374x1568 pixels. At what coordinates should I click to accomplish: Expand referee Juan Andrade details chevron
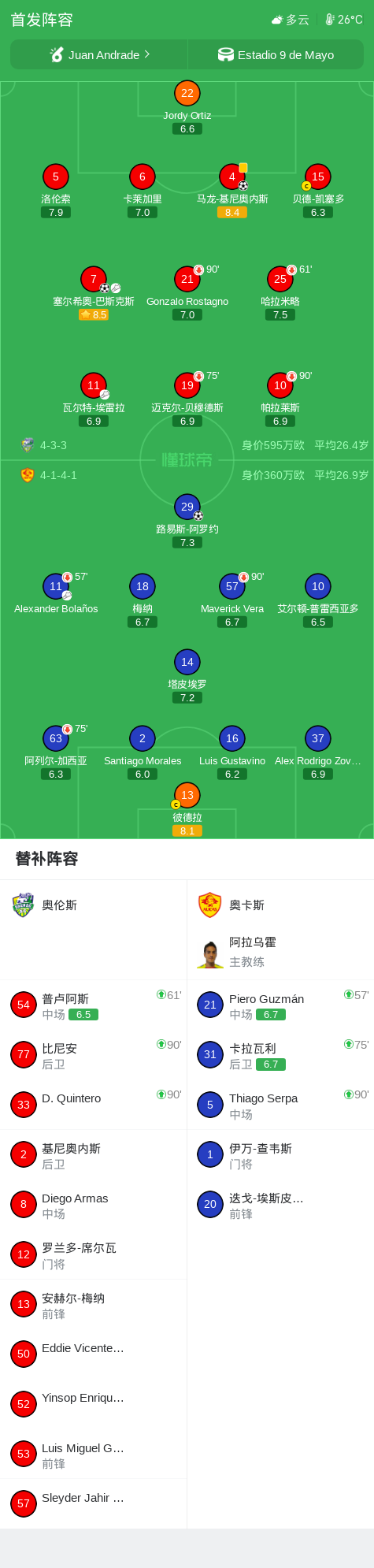(x=147, y=54)
